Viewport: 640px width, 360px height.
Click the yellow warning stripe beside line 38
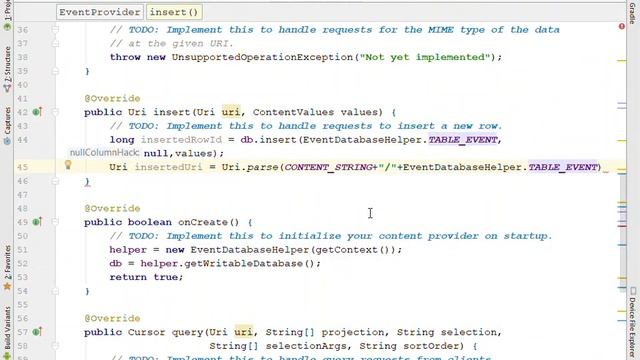(x=622, y=60)
